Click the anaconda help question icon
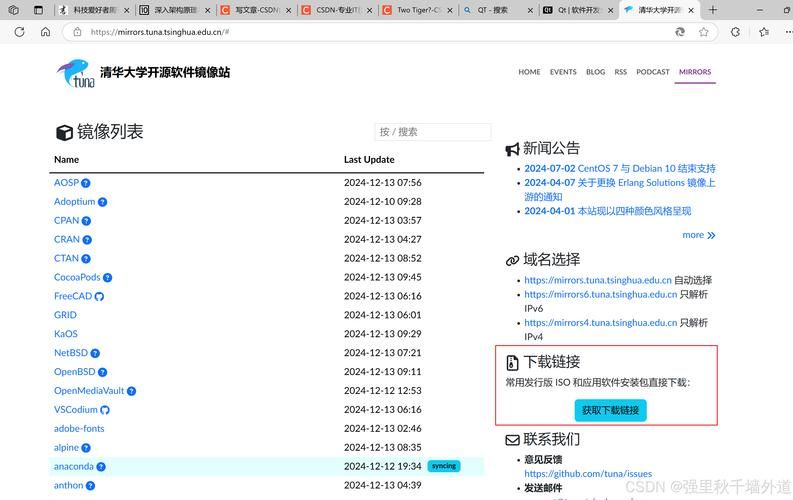Viewport: 793px width, 500px height. click(101, 467)
